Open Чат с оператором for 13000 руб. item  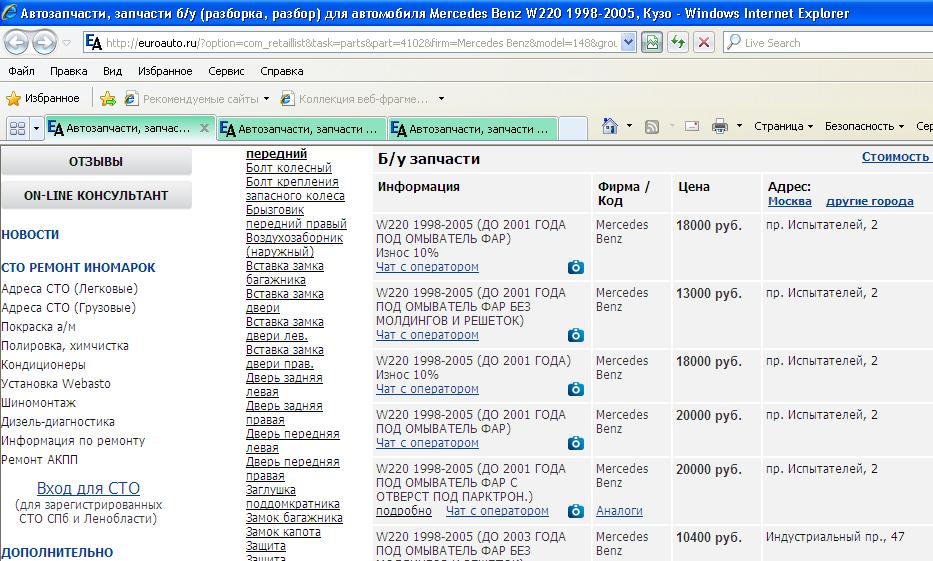[427, 335]
